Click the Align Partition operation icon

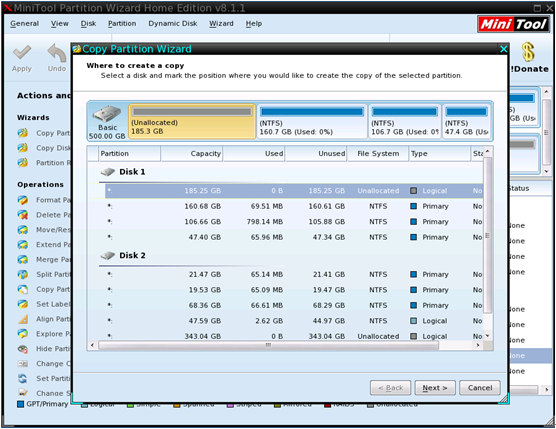pyautogui.click(x=23, y=319)
